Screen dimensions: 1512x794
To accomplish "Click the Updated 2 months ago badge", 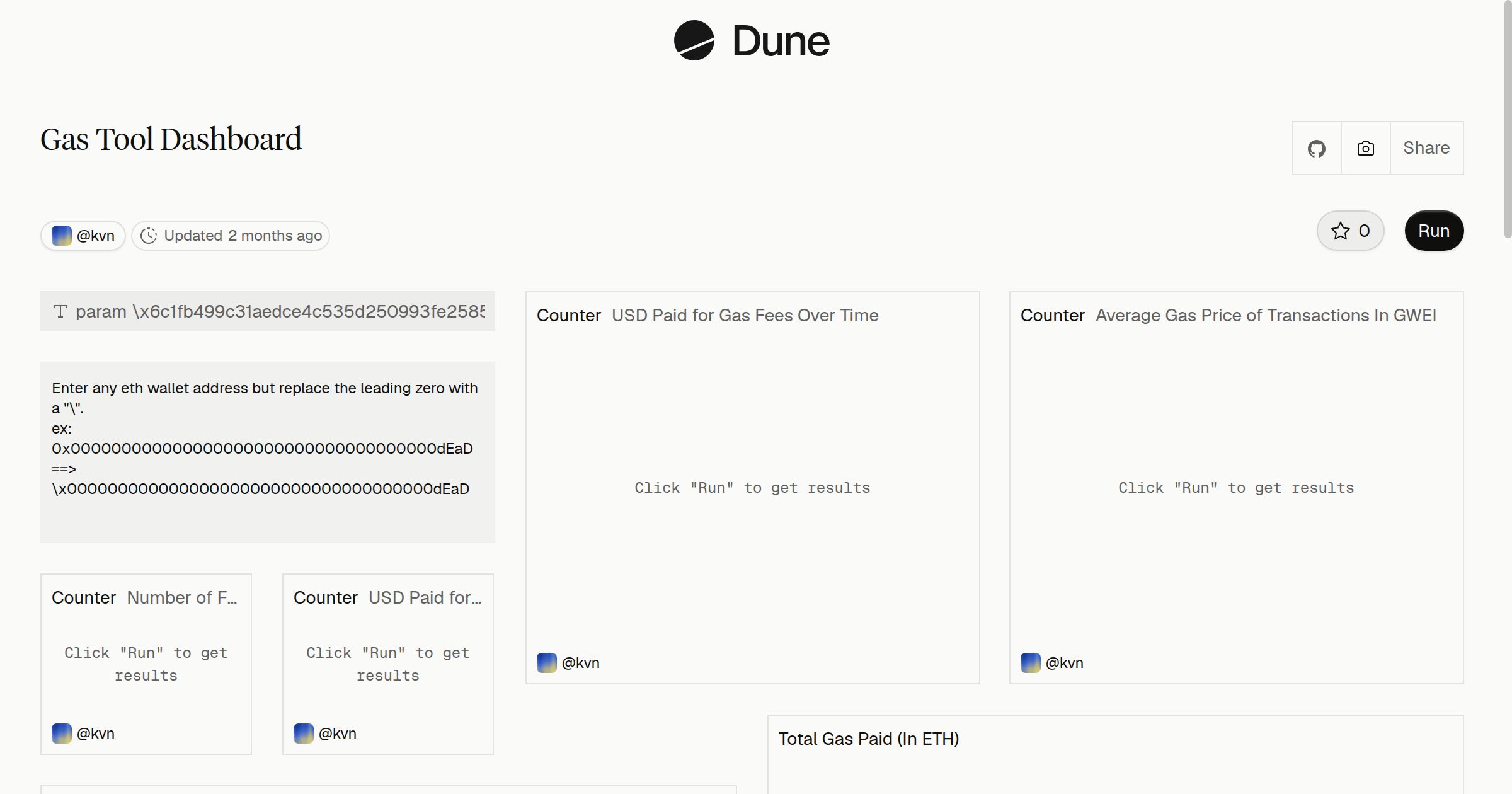I will [x=231, y=236].
